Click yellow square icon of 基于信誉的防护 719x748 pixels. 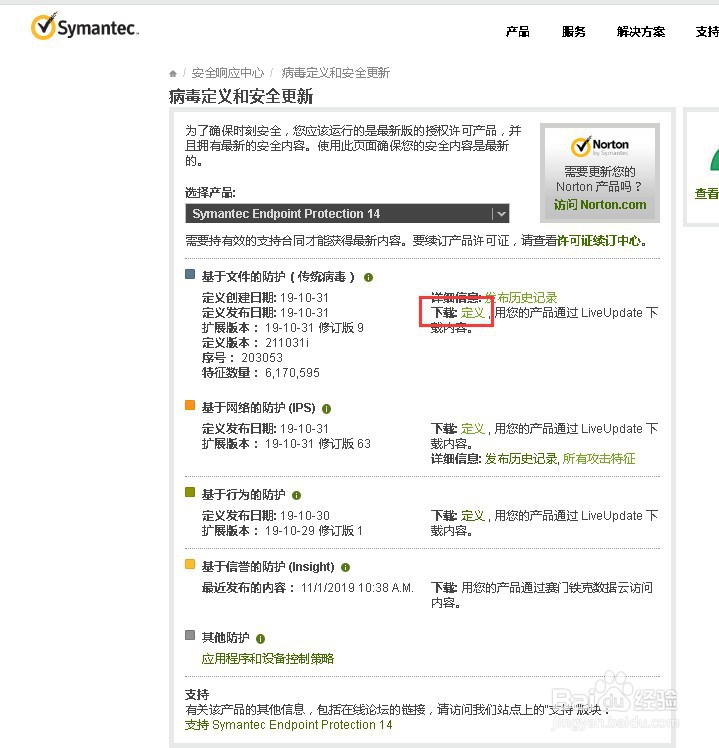coord(190,564)
